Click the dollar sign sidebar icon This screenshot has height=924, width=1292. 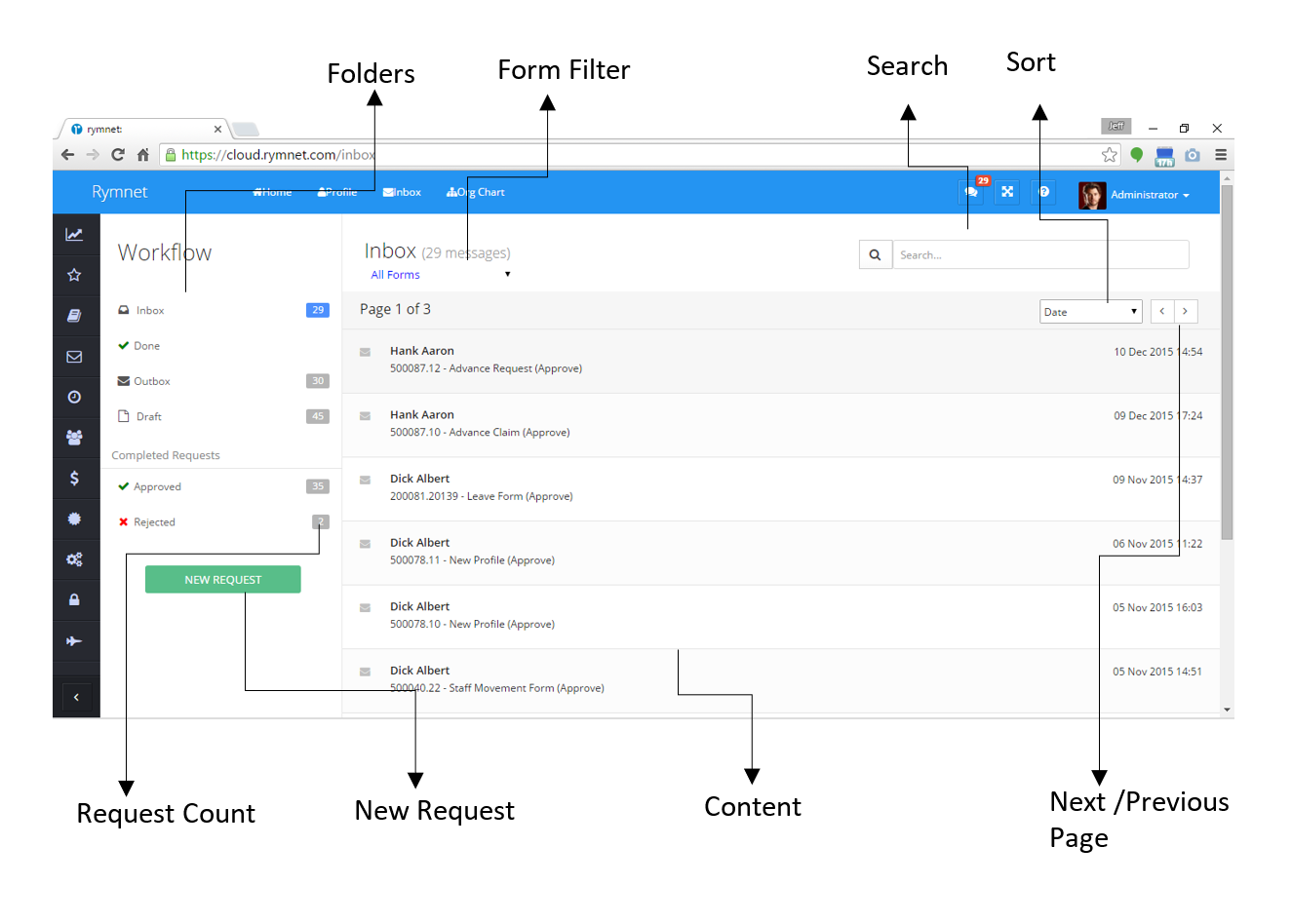coord(74,479)
